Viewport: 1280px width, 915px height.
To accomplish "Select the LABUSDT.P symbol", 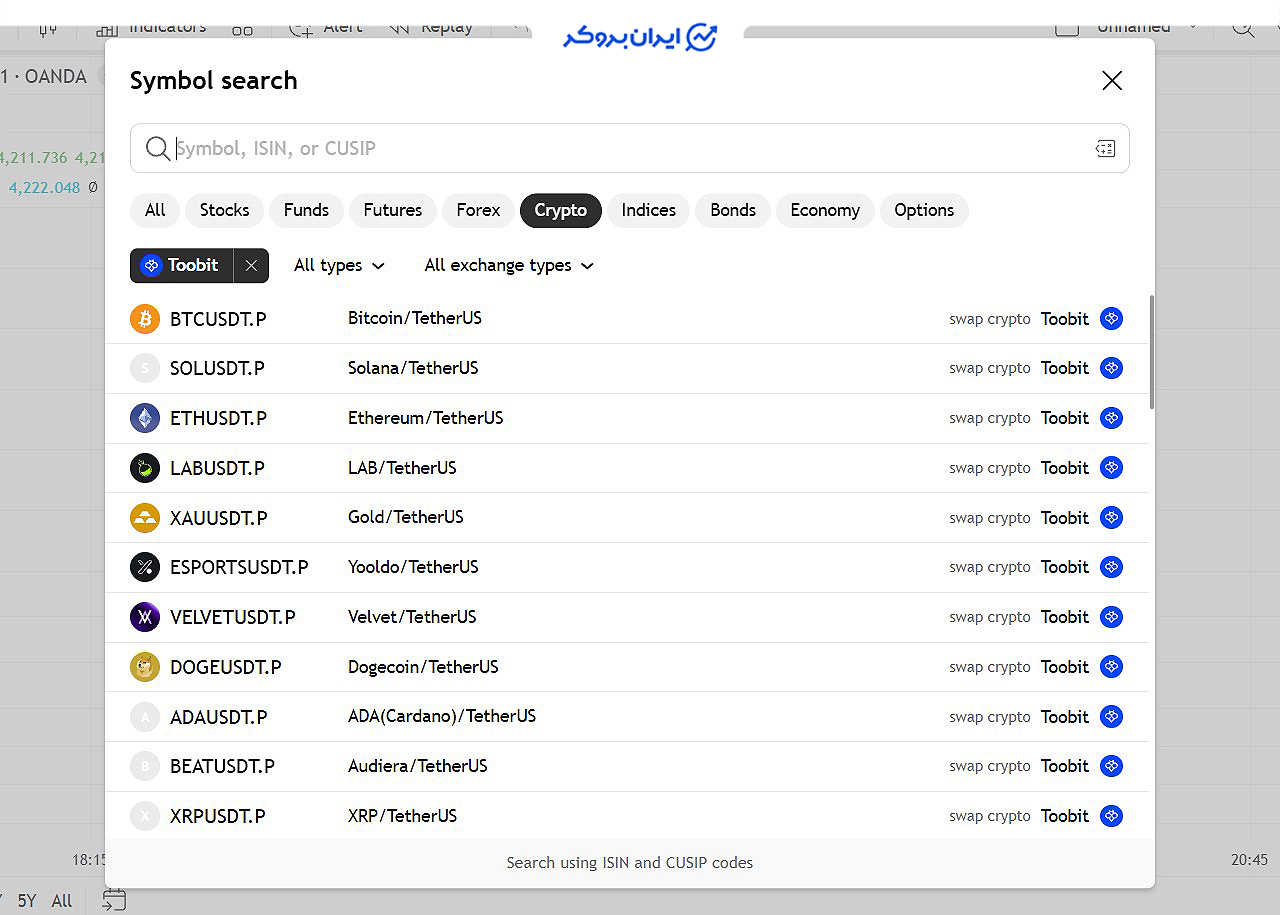I will coord(217,468).
